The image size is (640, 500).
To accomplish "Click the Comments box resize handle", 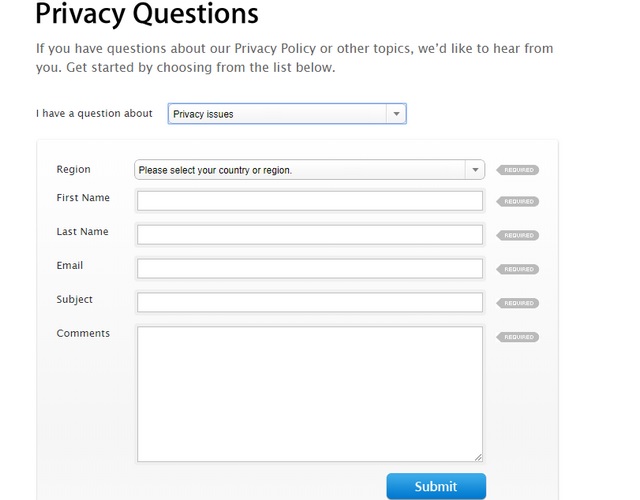I will click(x=478, y=457).
